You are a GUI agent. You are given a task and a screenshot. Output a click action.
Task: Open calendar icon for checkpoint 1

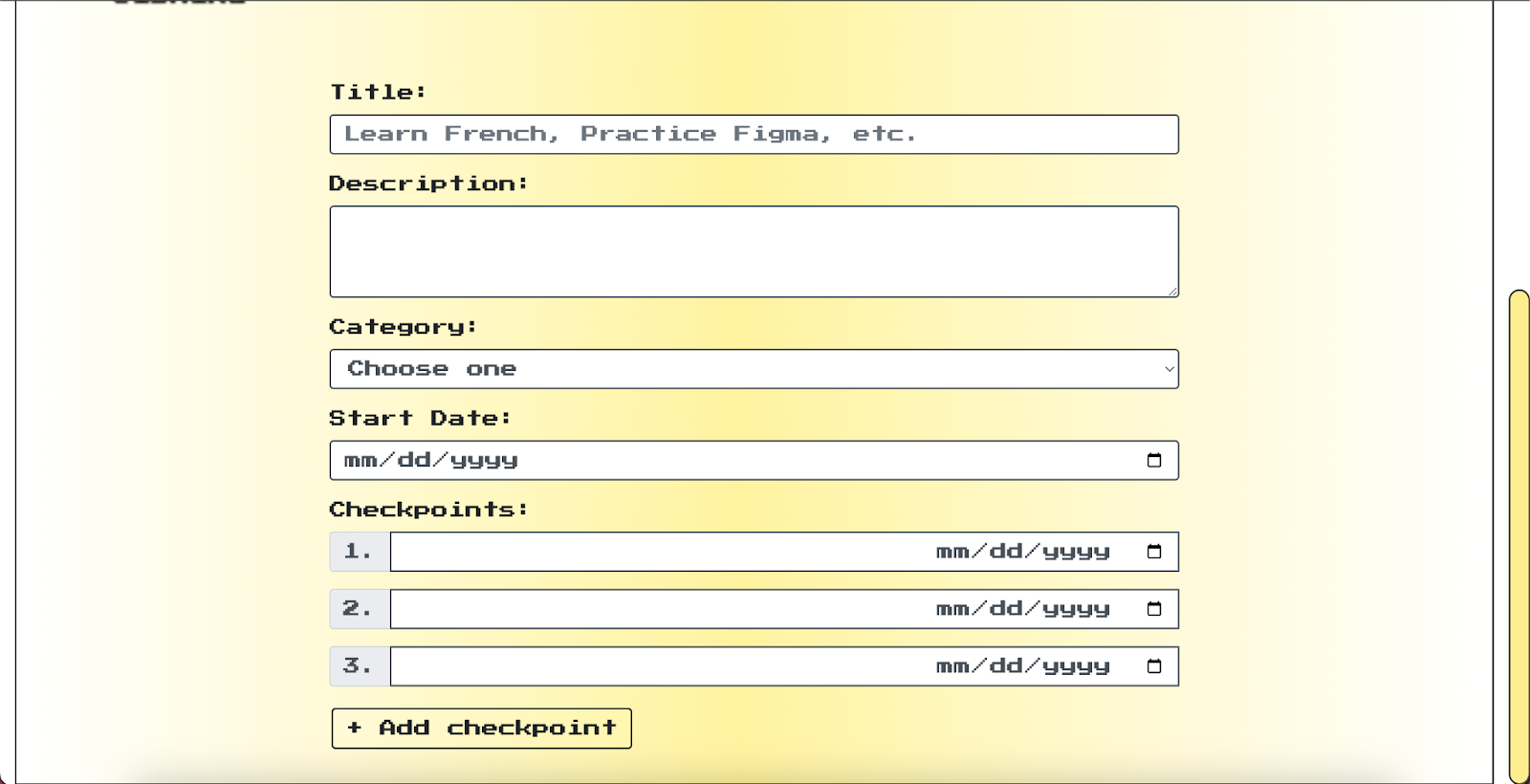[1154, 552]
